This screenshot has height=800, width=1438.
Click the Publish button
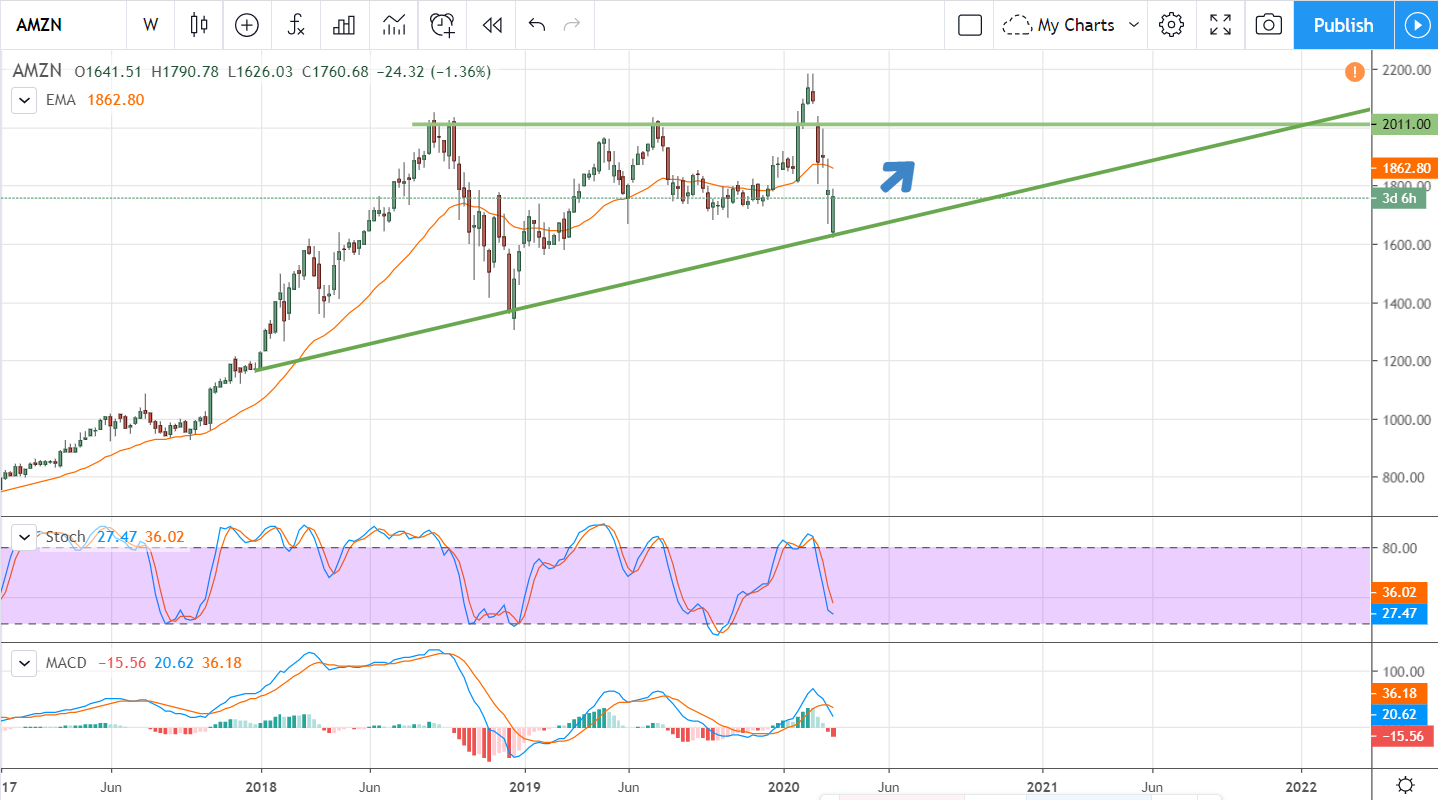point(1343,25)
